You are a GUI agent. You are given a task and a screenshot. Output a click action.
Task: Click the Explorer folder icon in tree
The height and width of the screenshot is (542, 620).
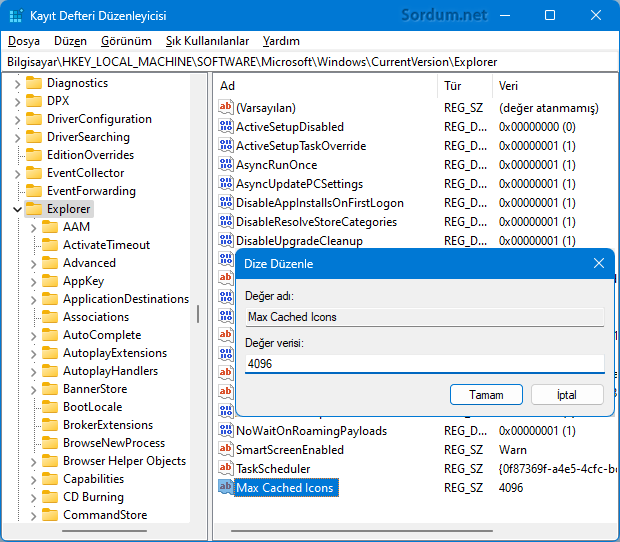[x=34, y=209]
